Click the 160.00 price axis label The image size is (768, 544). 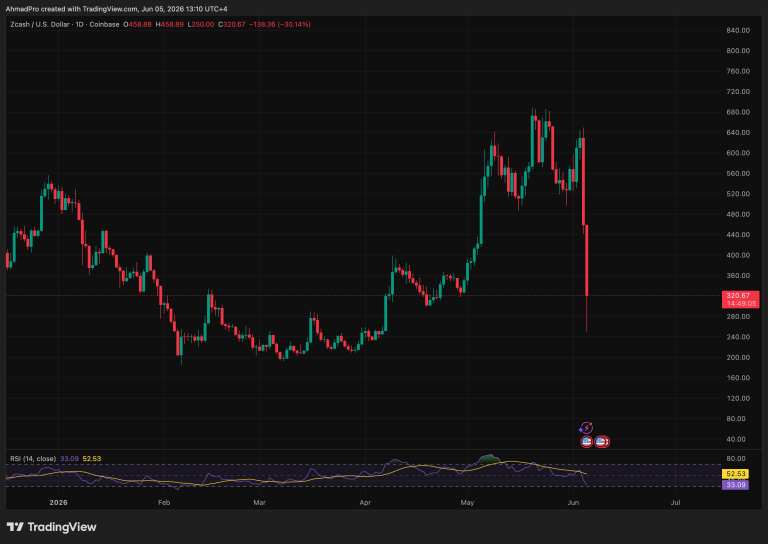(738, 378)
